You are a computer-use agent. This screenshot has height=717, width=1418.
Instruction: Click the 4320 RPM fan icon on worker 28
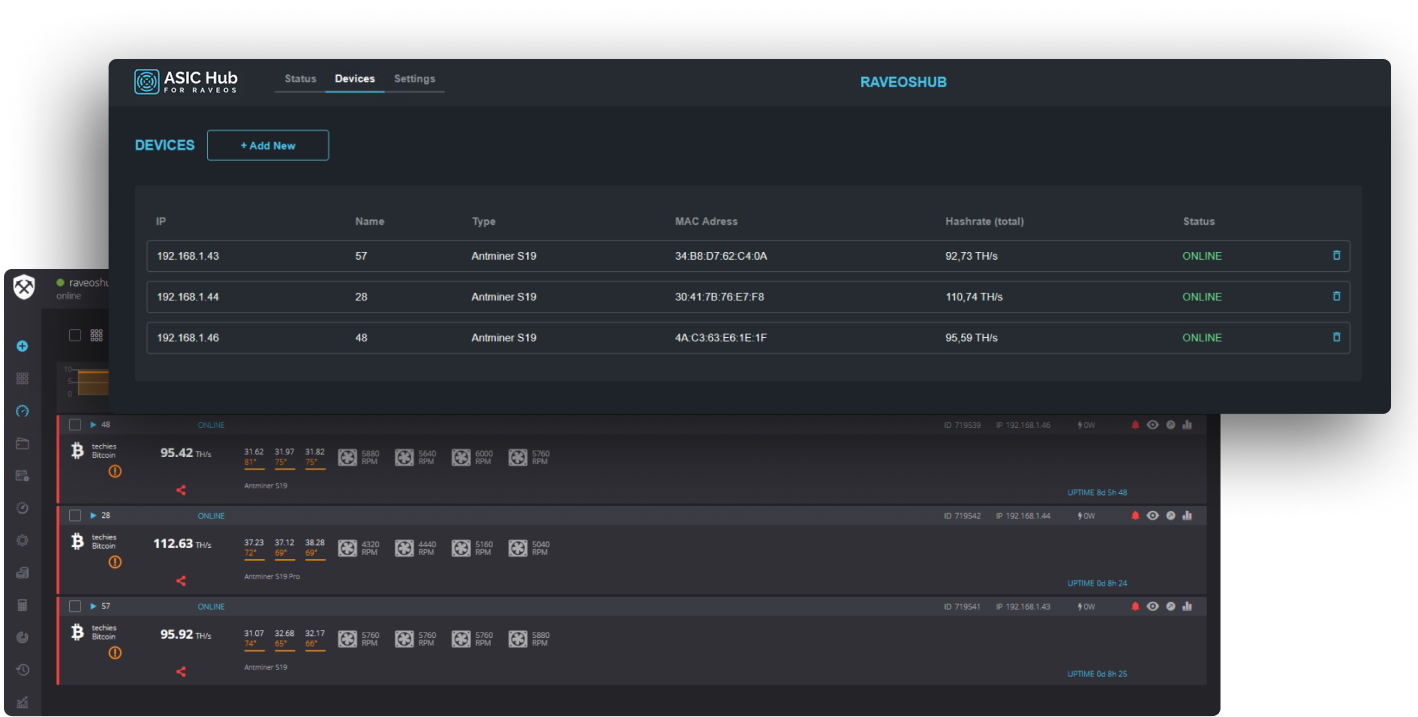tap(348, 548)
